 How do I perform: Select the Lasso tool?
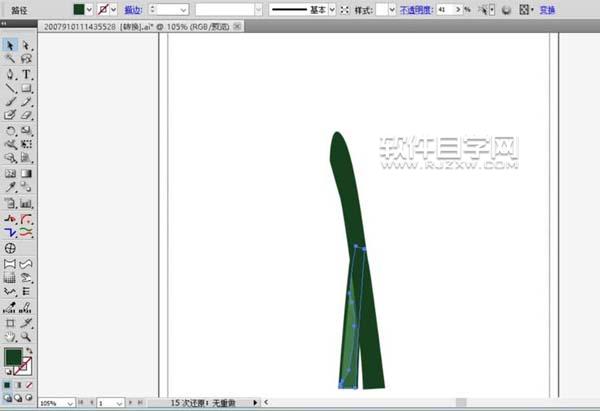pyautogui.click(x=26, y=59)
